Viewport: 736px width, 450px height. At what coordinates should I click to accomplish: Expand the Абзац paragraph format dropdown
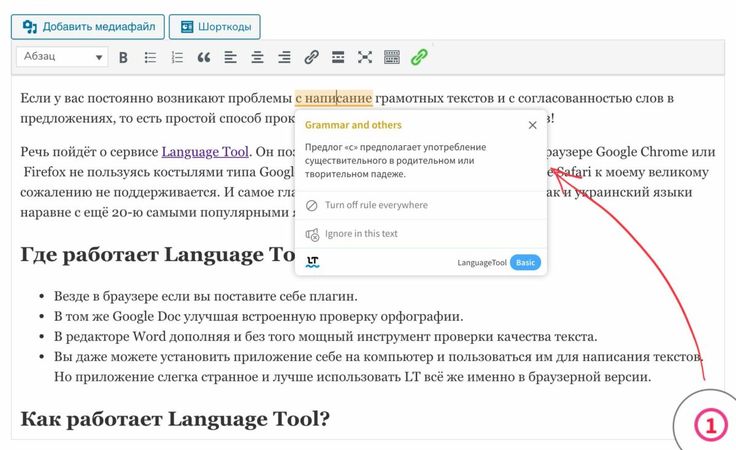(x=62, y=57)
